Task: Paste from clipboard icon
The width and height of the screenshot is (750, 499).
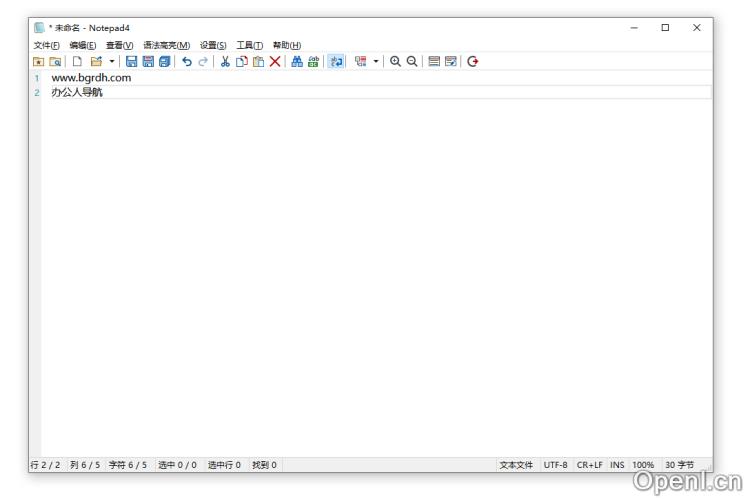Action: pos(258,62)
